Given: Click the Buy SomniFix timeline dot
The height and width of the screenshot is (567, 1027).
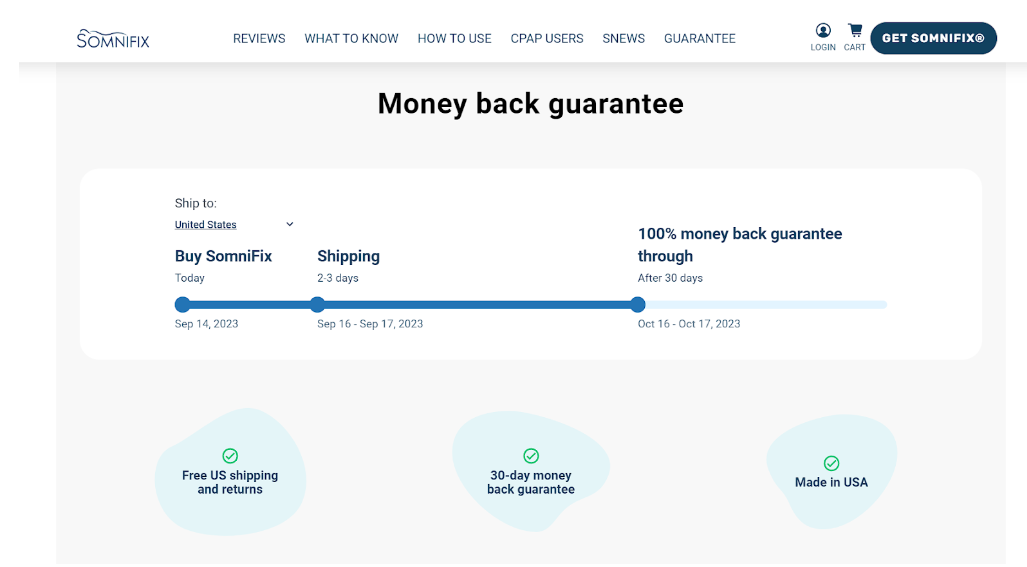Looking at the screenshot, I should pyautogui.click(x=182, y=305).
